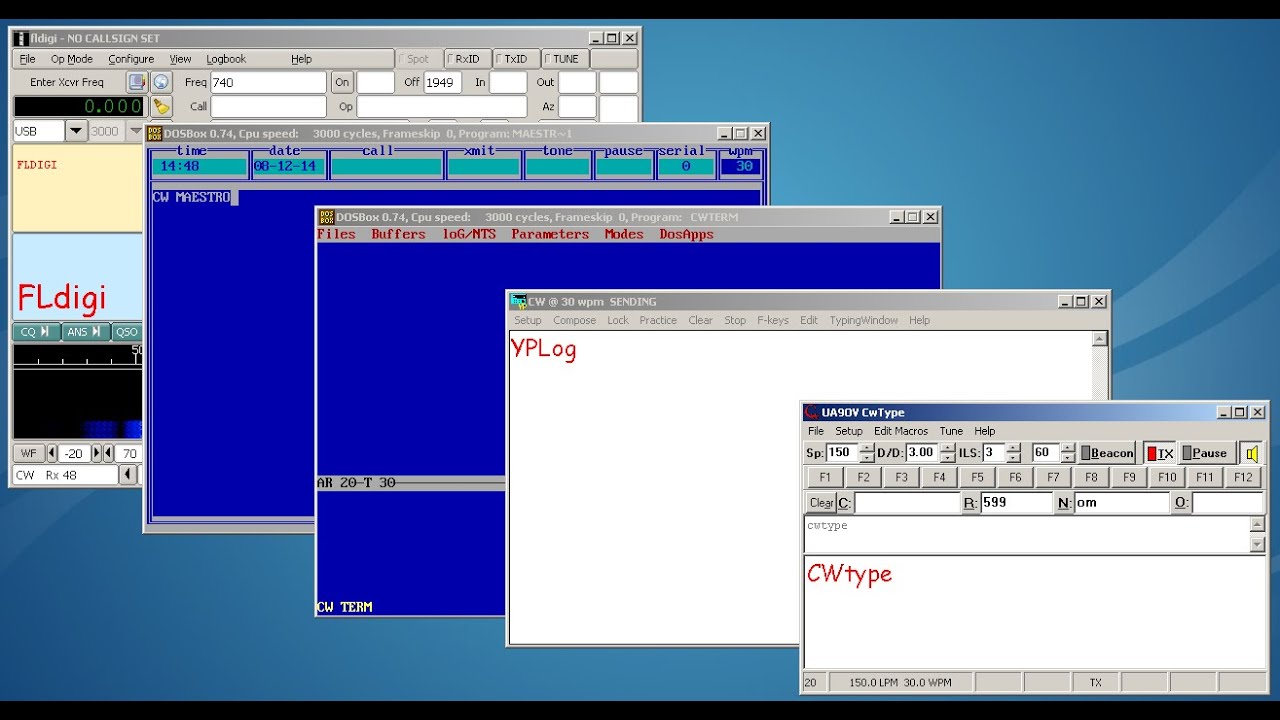Open the DosApps menu in CWTERM
Screen dimensions: 1280x720
click(687, 234)
